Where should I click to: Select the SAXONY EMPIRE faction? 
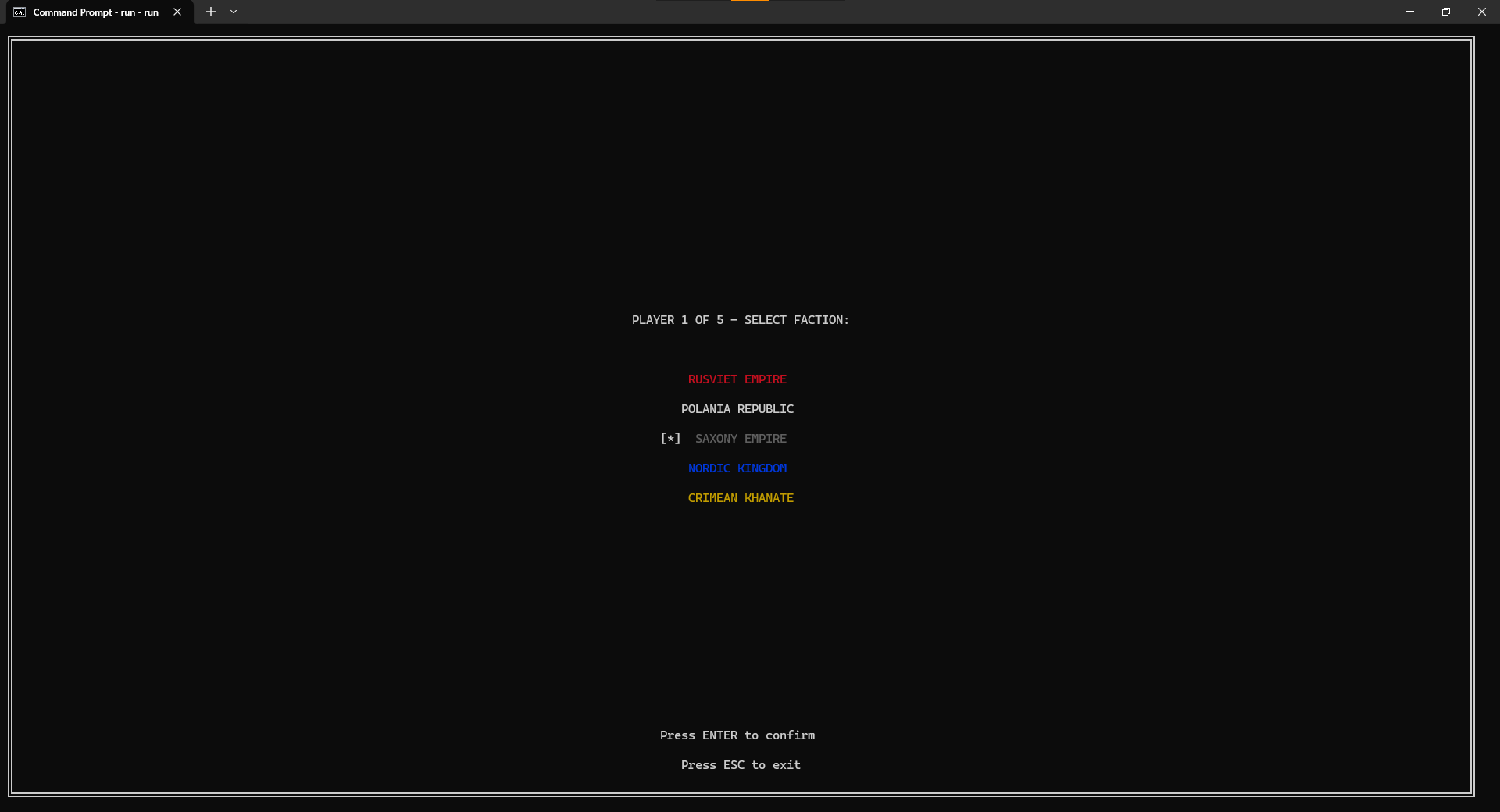point(741,439)
